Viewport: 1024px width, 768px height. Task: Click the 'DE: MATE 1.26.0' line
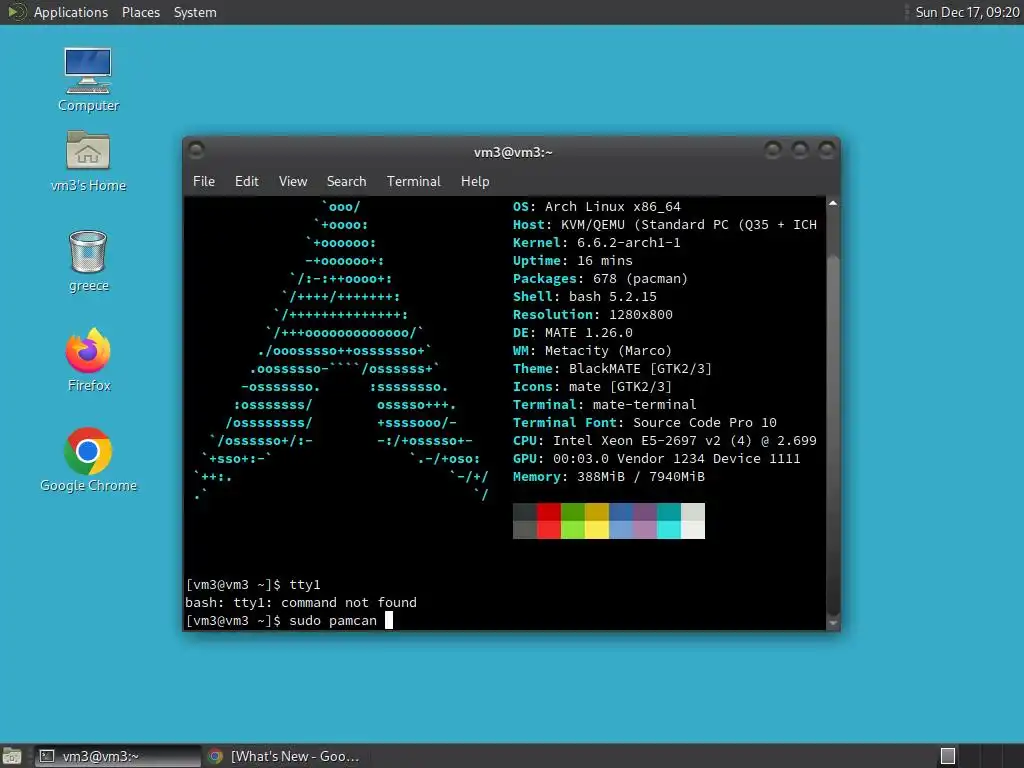point(573,333)
